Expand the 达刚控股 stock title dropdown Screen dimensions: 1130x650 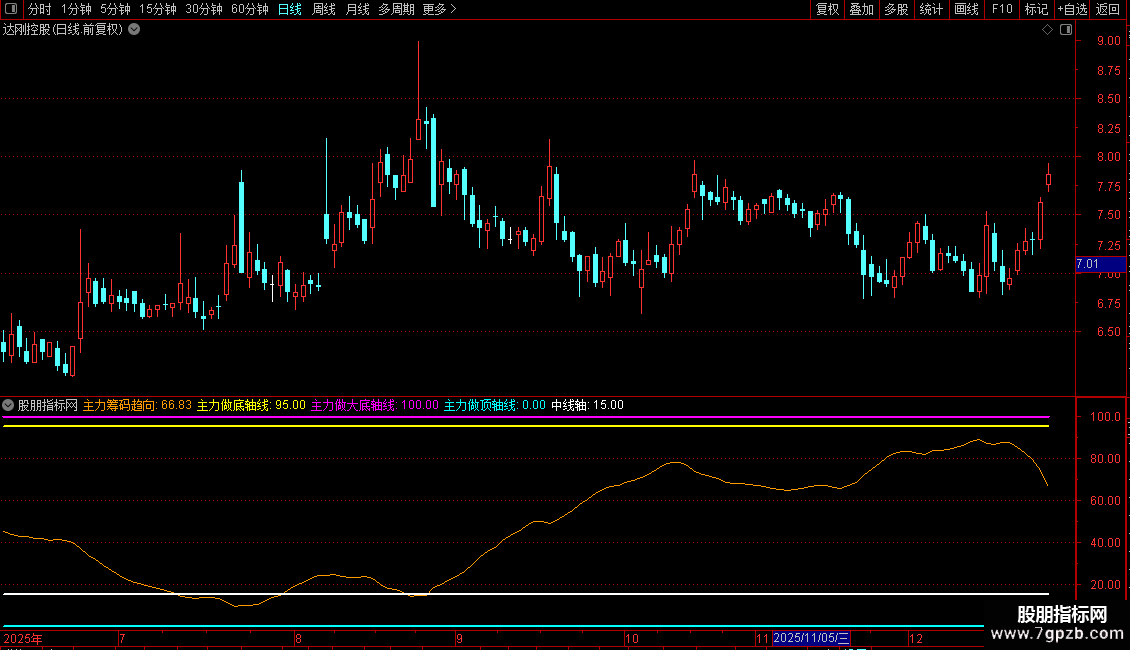coord(134,29)
